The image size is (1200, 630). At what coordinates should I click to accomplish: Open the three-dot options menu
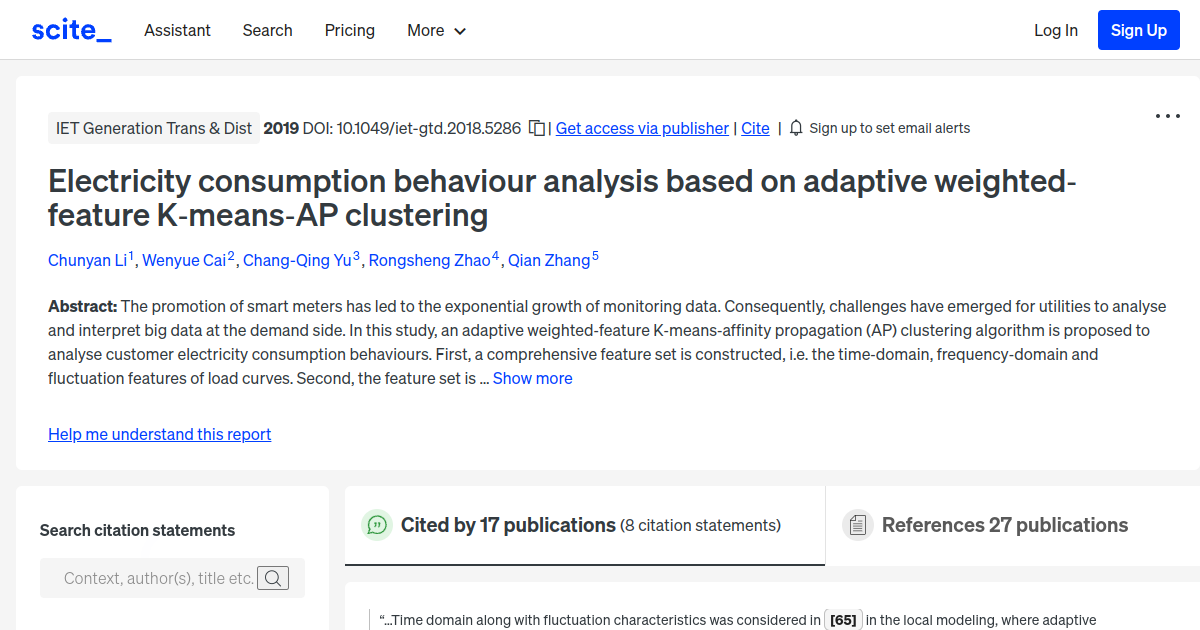pos(1167,116)
